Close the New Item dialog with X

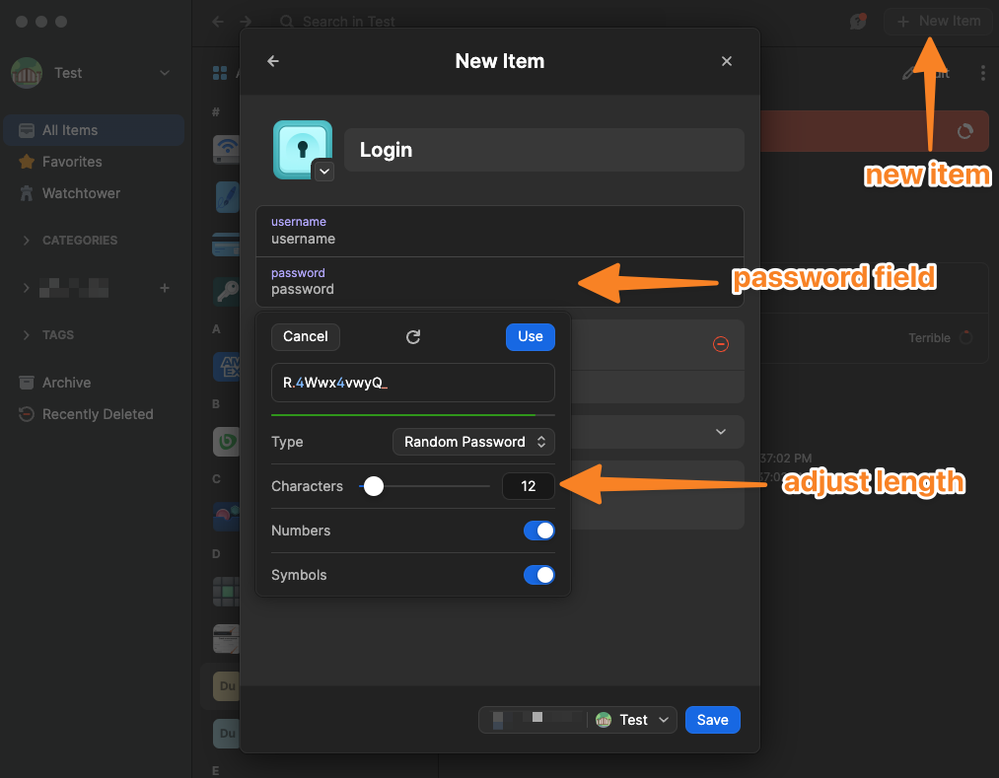tap(727, 61)
